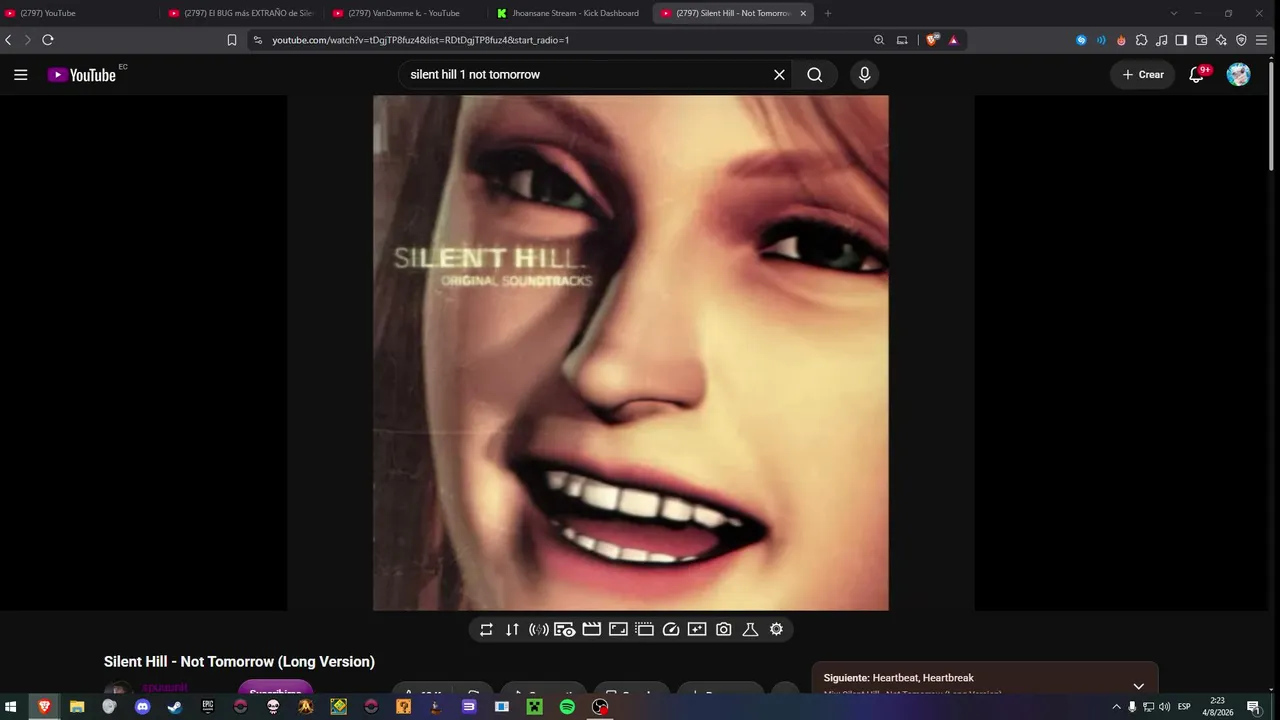The height and width of the screenshot is (720, 1280).
Task: Start voice search with the microphone
Action: (x=865, y=75)
